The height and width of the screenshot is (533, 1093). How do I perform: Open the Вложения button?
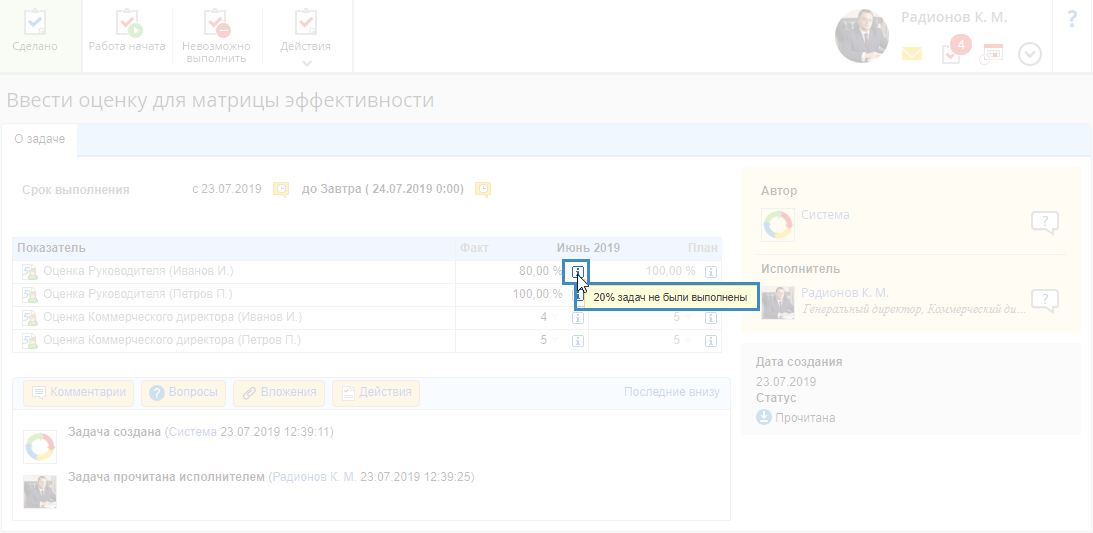tap(279, 393)
